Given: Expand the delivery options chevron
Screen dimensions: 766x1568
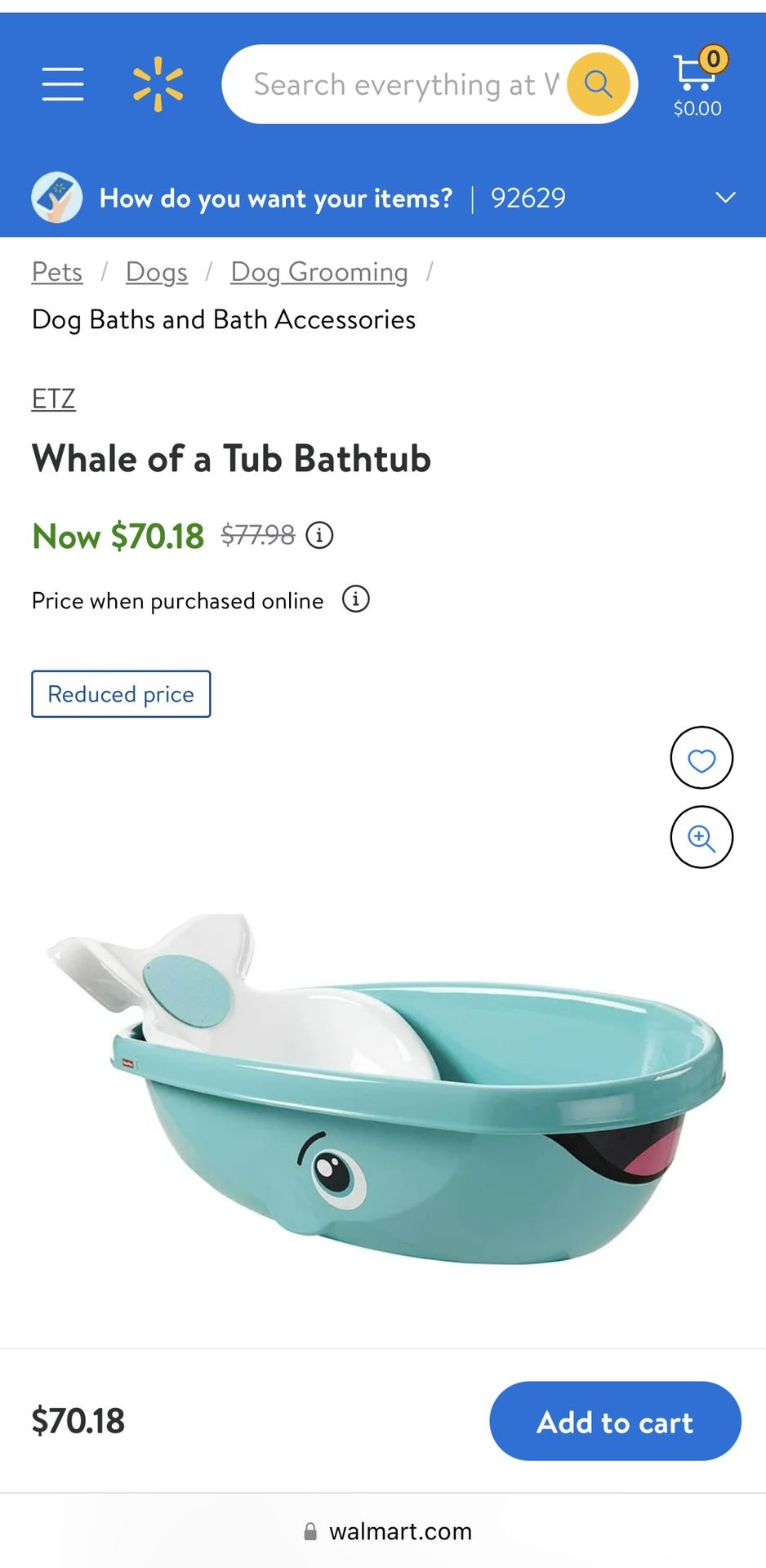Looking at the screenshot, I should [725, 198].
